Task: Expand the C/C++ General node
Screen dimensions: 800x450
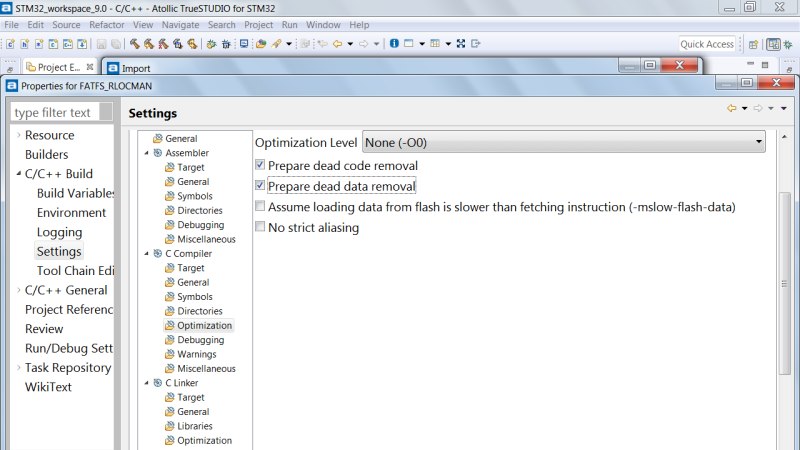Action: click(x=18, y=290)
